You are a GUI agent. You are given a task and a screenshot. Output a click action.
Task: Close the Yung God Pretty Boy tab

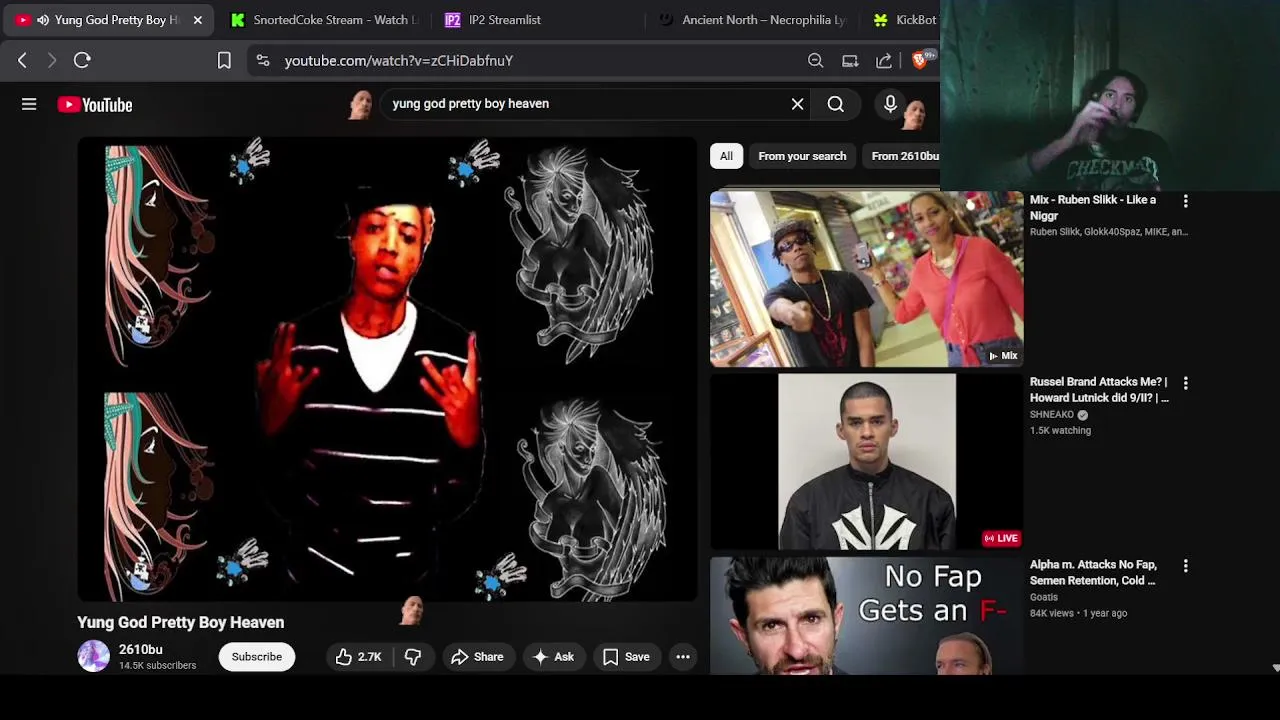pyautogui.click(x=197, y=20)
